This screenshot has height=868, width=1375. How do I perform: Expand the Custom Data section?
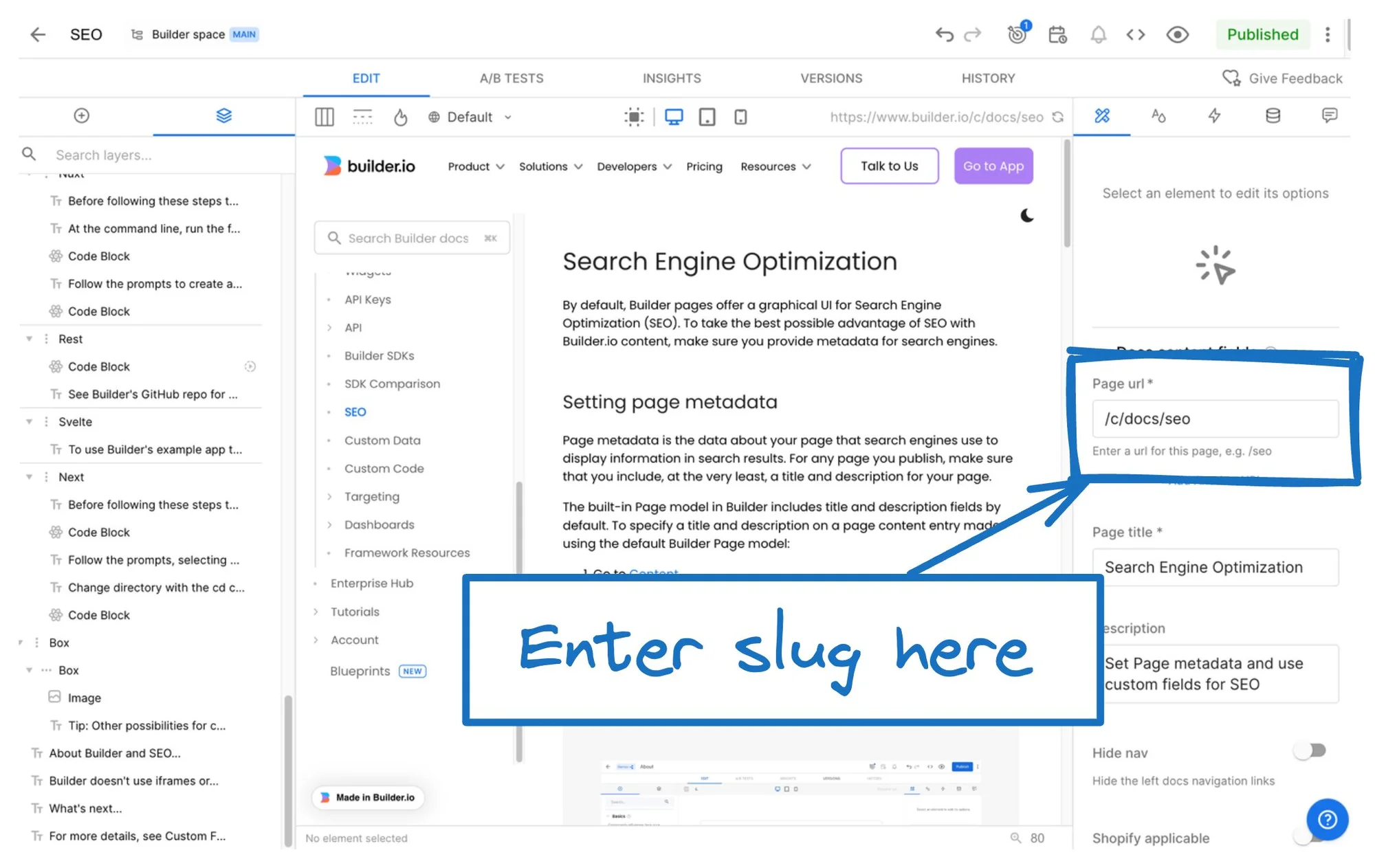click(383, 440)
